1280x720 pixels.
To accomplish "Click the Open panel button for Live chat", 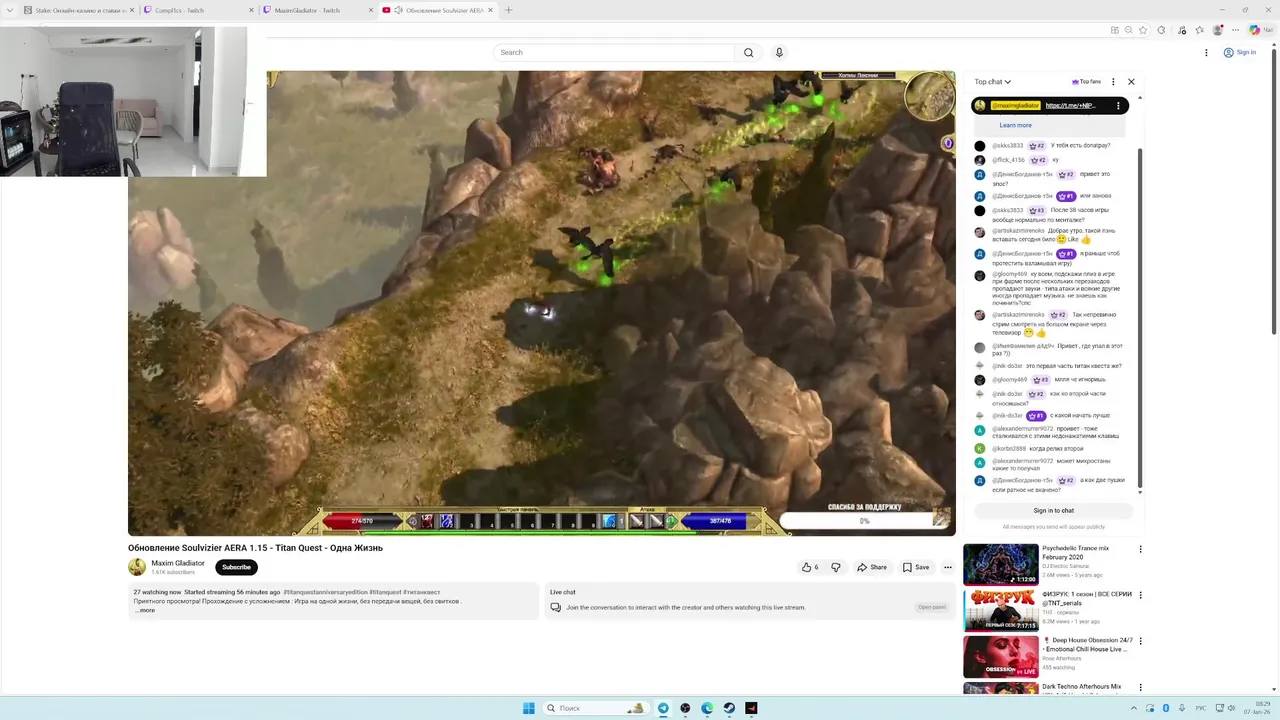I will click(x=932, y=607).
